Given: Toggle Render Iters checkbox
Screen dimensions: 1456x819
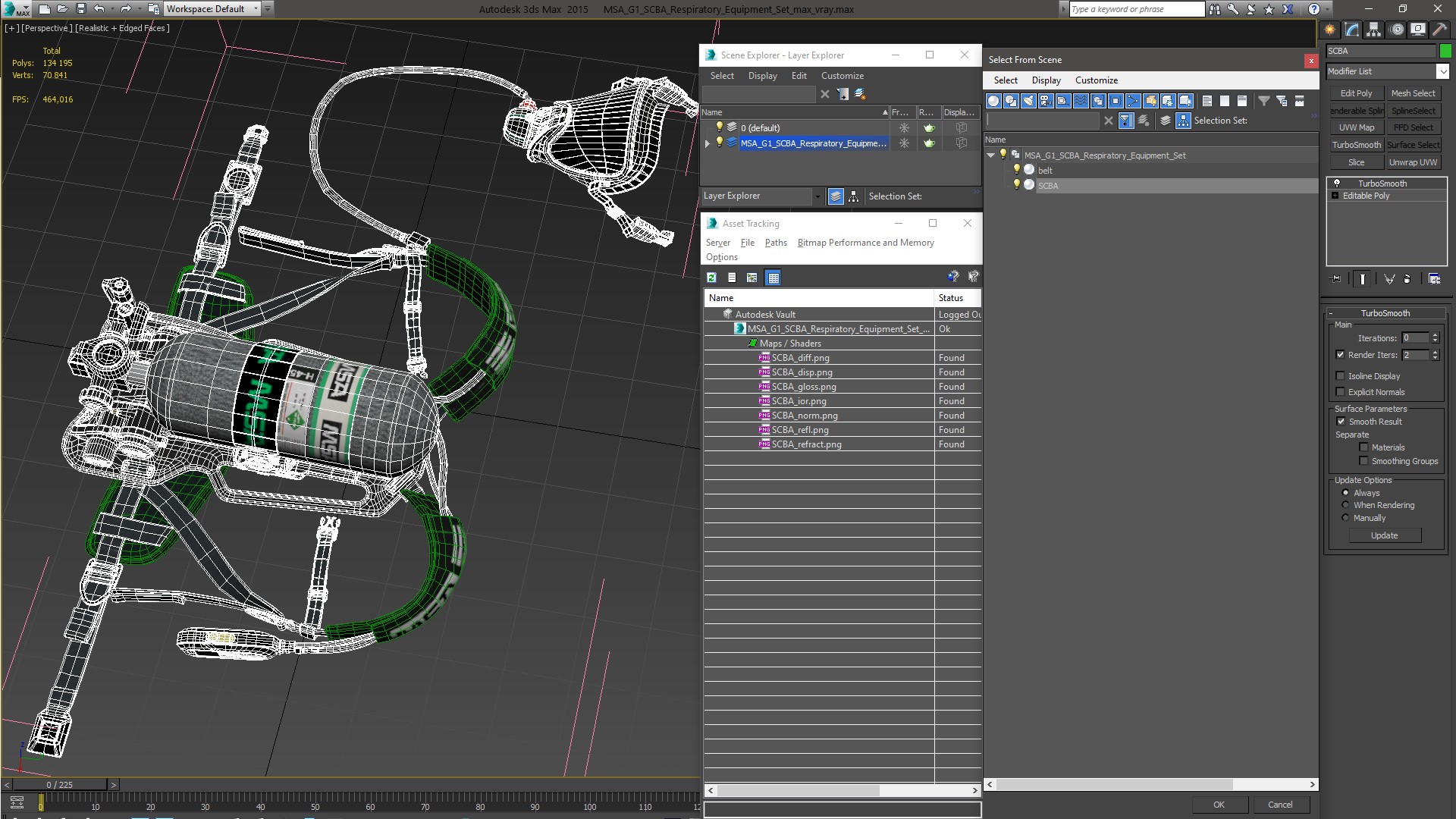Looking at the screenshot, I should (1340, 355).
